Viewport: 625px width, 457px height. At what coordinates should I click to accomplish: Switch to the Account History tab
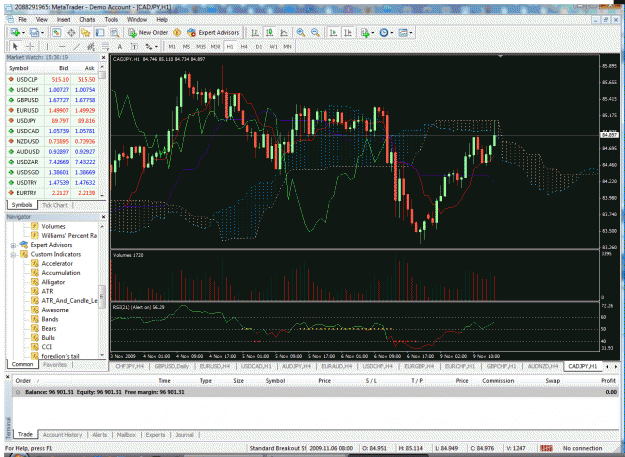click(x=62, y=435)
